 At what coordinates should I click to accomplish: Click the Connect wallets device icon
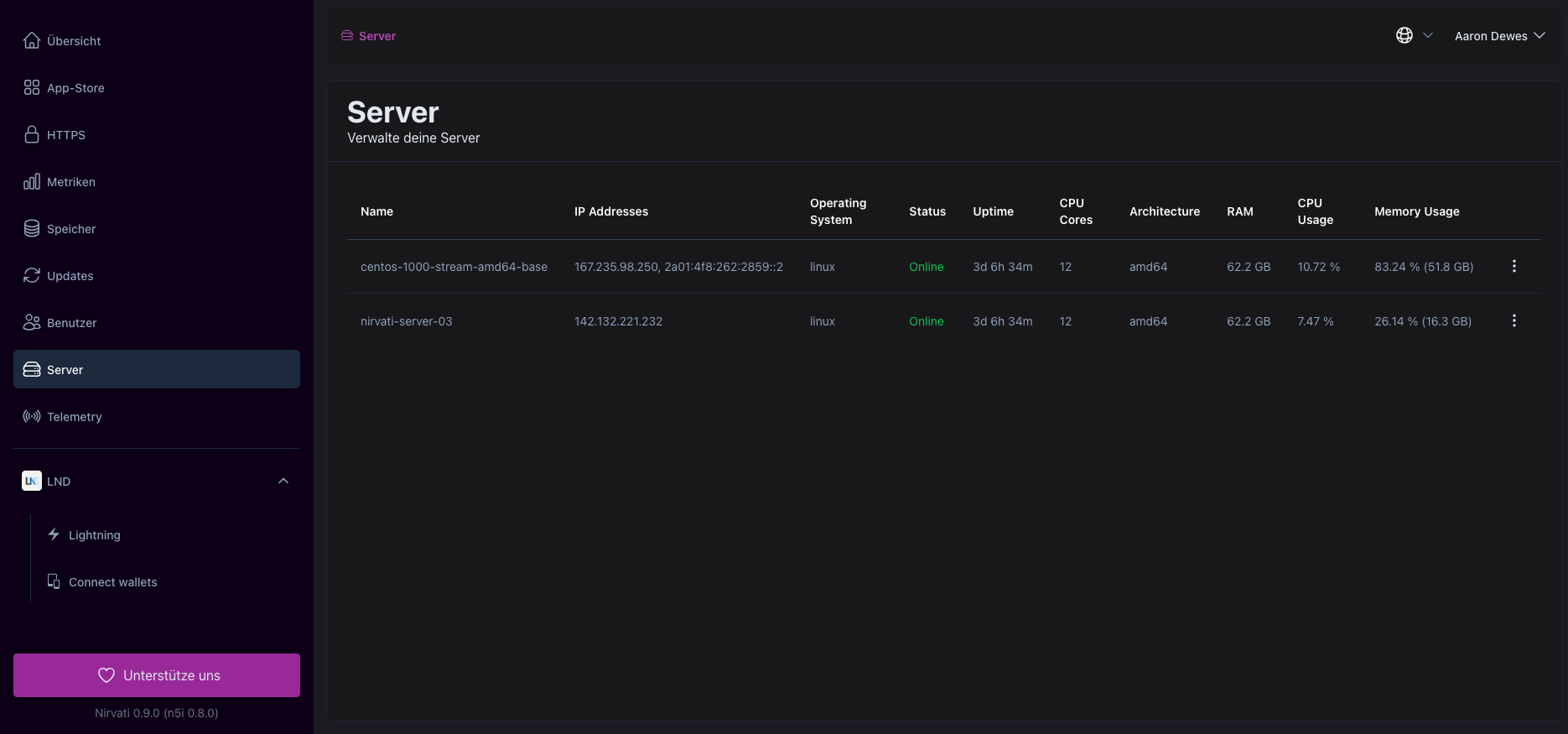coord(54,581)
